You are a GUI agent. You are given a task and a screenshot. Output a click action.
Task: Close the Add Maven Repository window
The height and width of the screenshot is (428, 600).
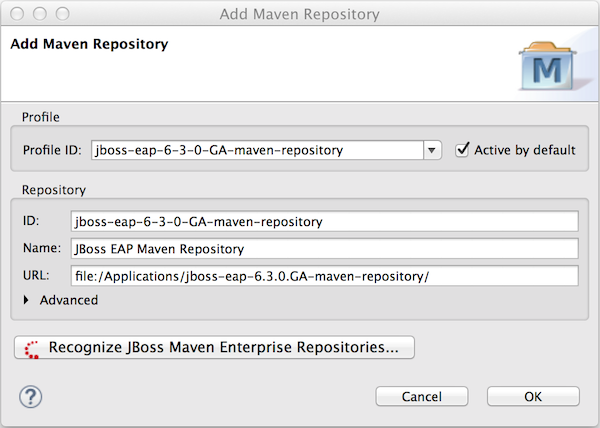pyautogui.click(x=18, y=14)
